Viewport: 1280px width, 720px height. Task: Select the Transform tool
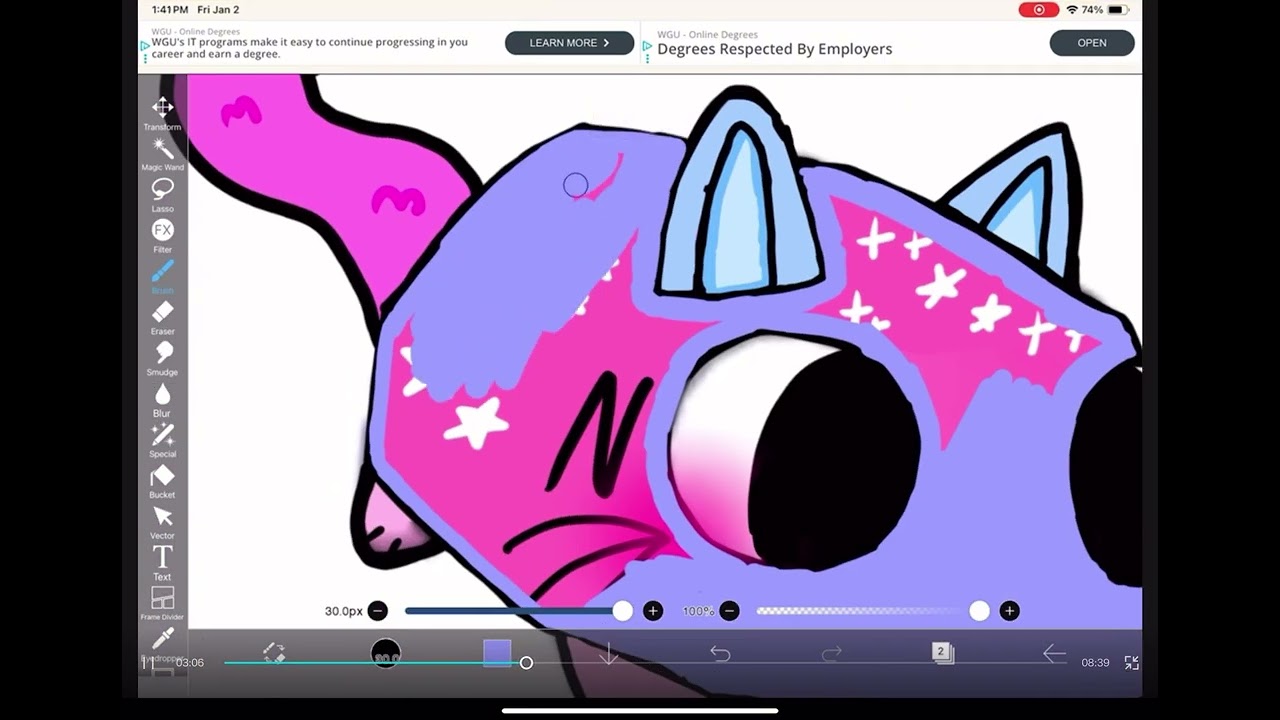tap(162, 113)
